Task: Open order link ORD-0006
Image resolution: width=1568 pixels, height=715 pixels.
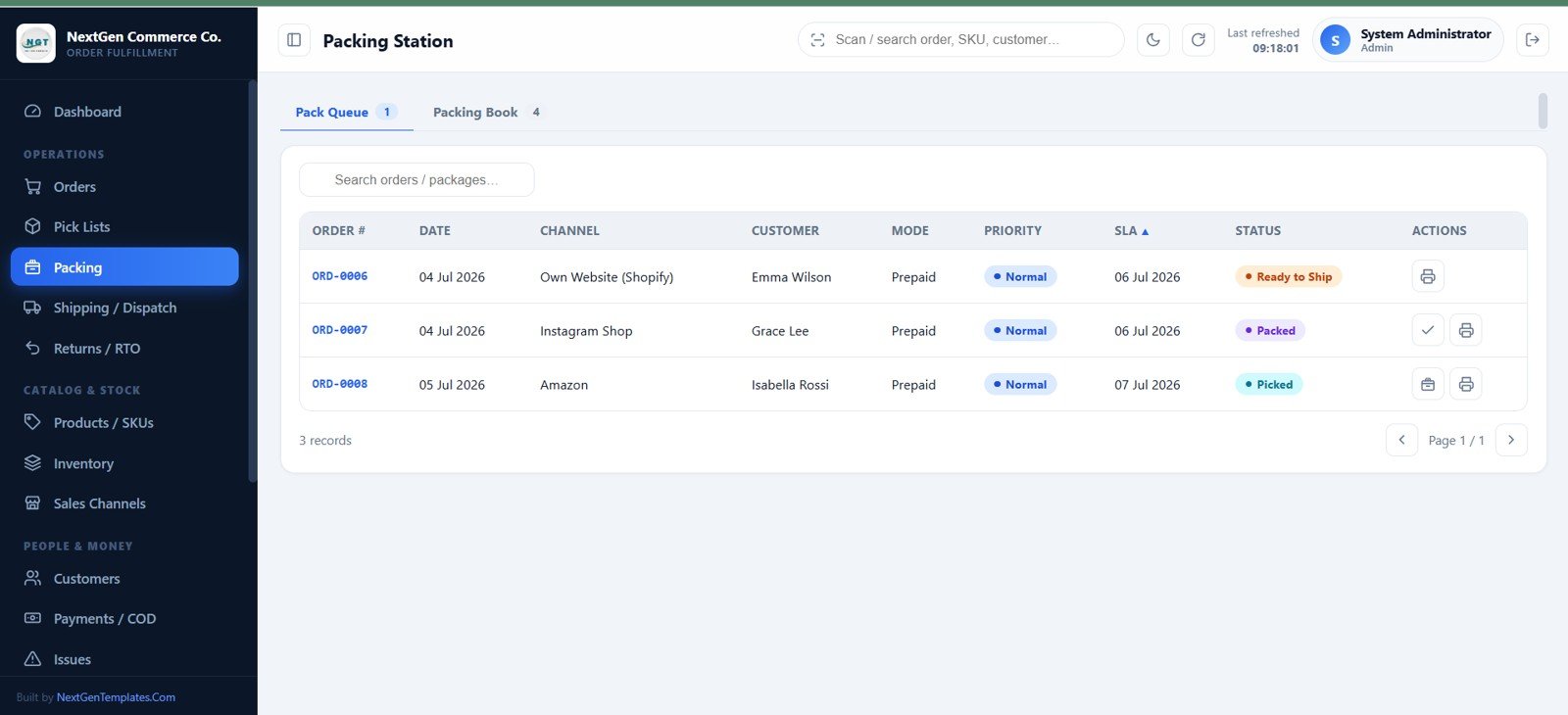Action: [340, 276]
